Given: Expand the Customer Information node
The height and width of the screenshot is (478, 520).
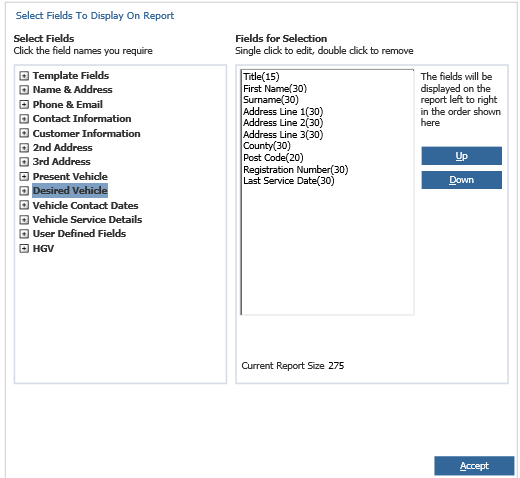Looking at the screenshot, I should click(x=24, y=133).
